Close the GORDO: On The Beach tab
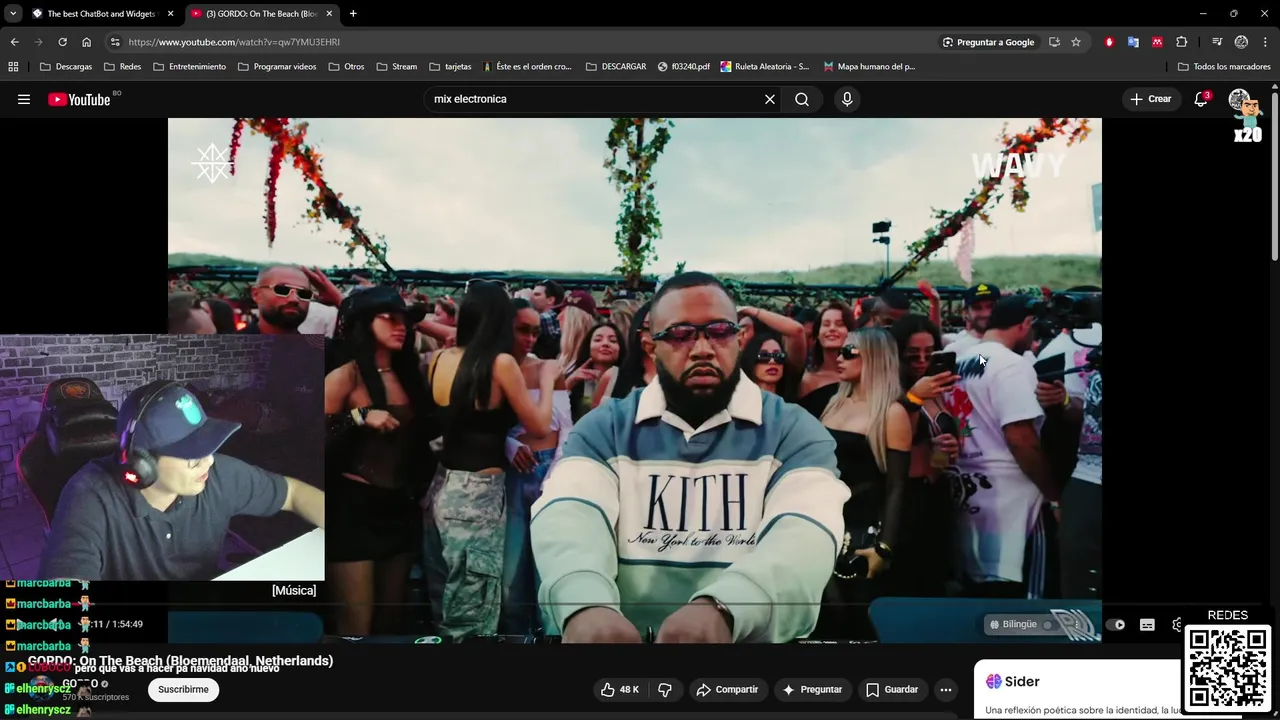Screen dimensions: 1280x720 329,14
